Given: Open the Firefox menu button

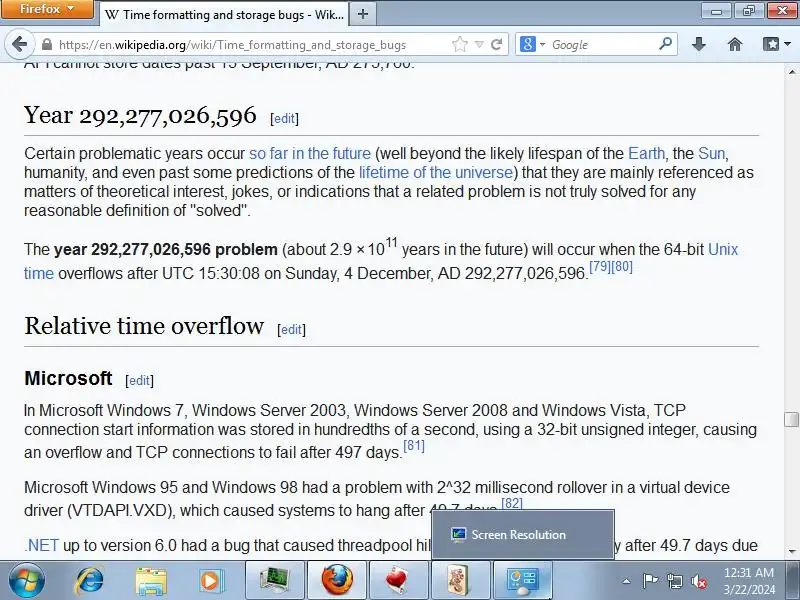Looking at the screenshot, I should coord(47,9).
